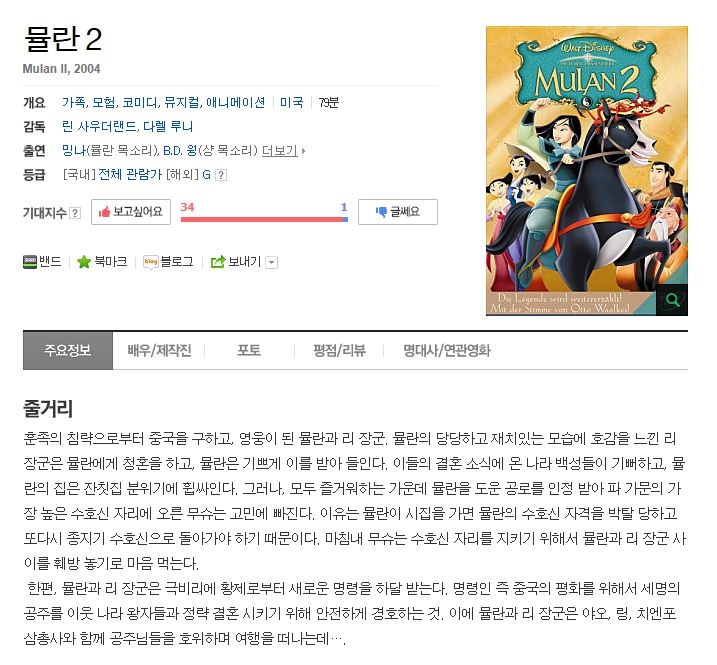The height and width of the screenshot is (665, 717).
Task: Switch to the 배우/제작진 tab
Action: coord(159,350)
